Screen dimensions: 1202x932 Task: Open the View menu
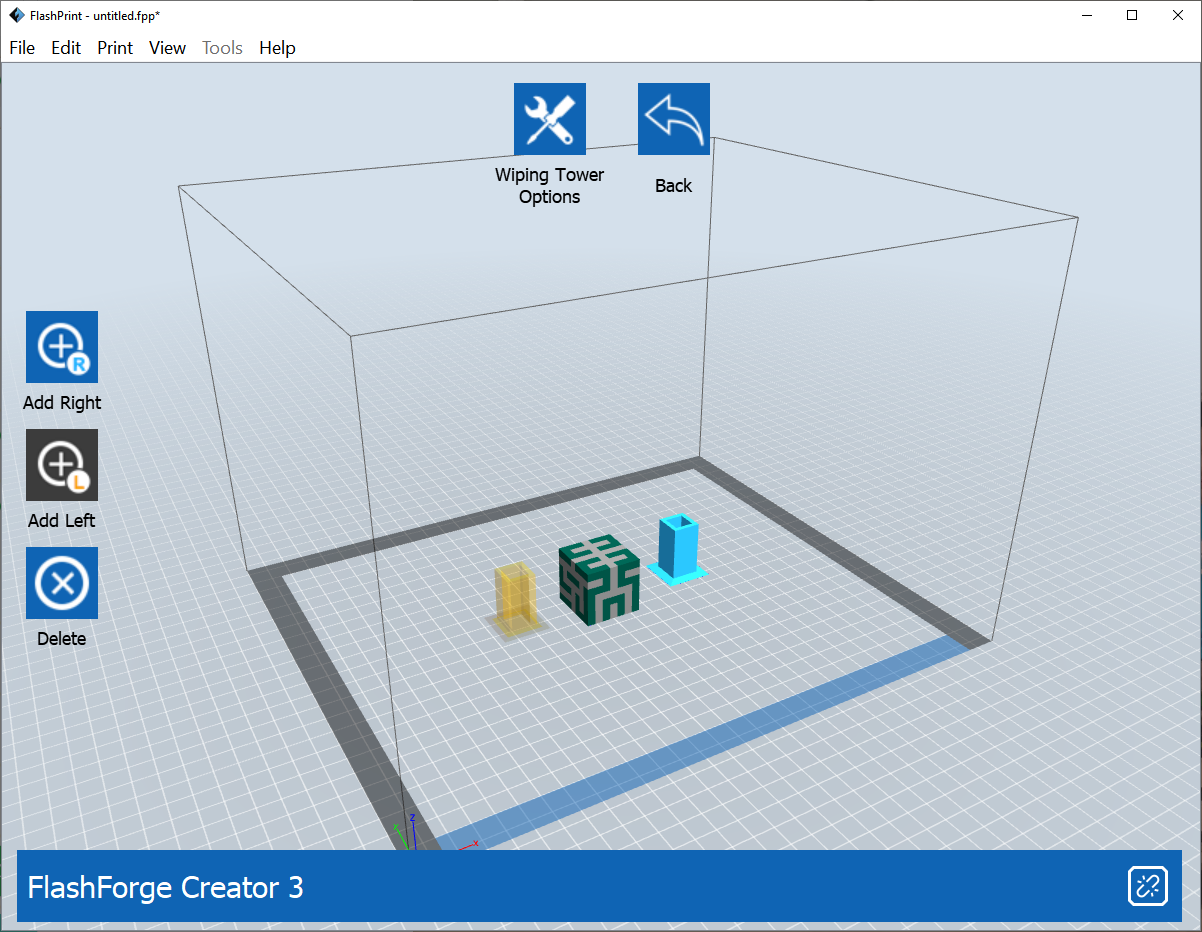[x=167, y=48]
